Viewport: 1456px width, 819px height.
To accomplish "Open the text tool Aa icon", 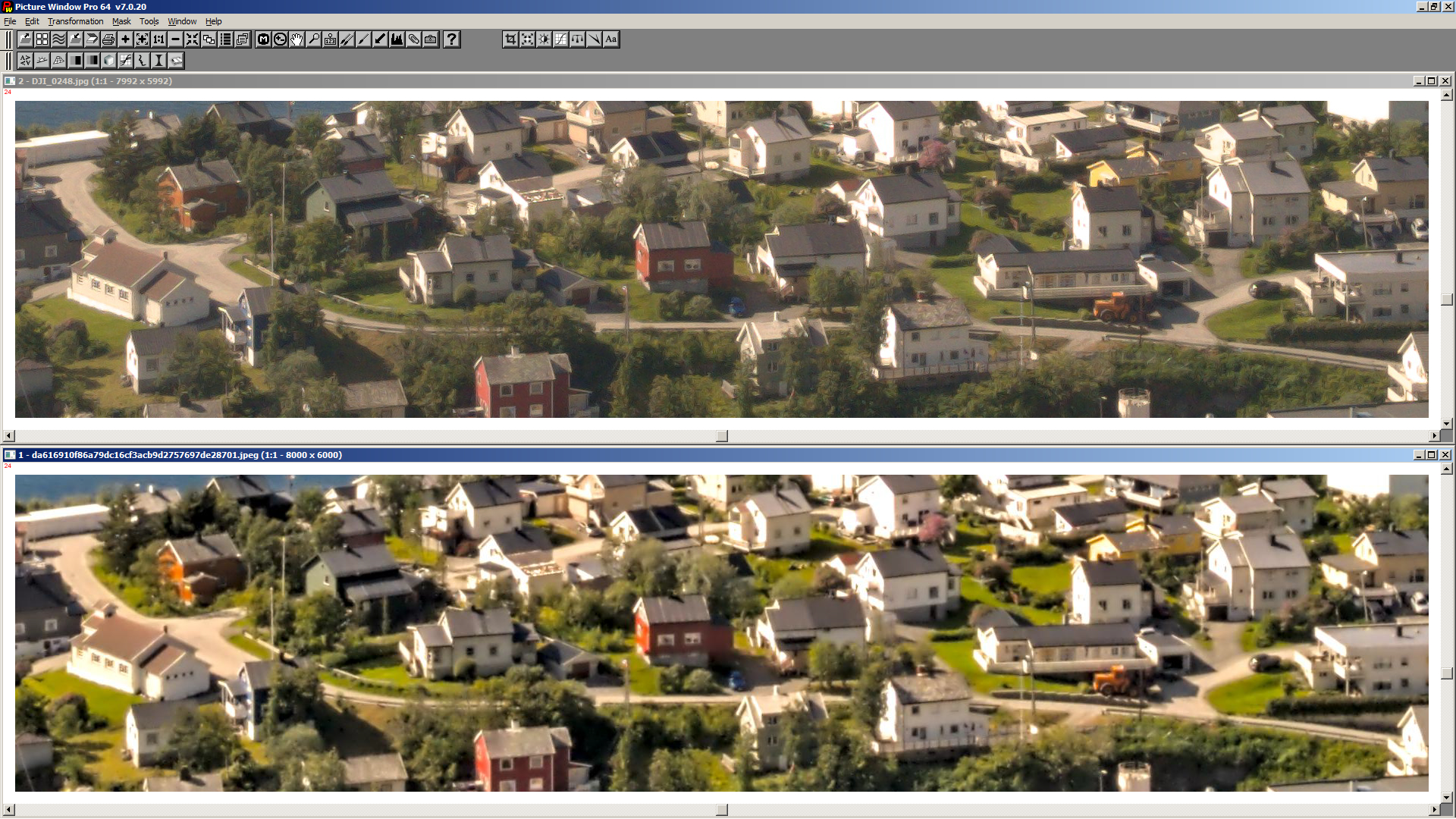I will click(x=611, y=39).
